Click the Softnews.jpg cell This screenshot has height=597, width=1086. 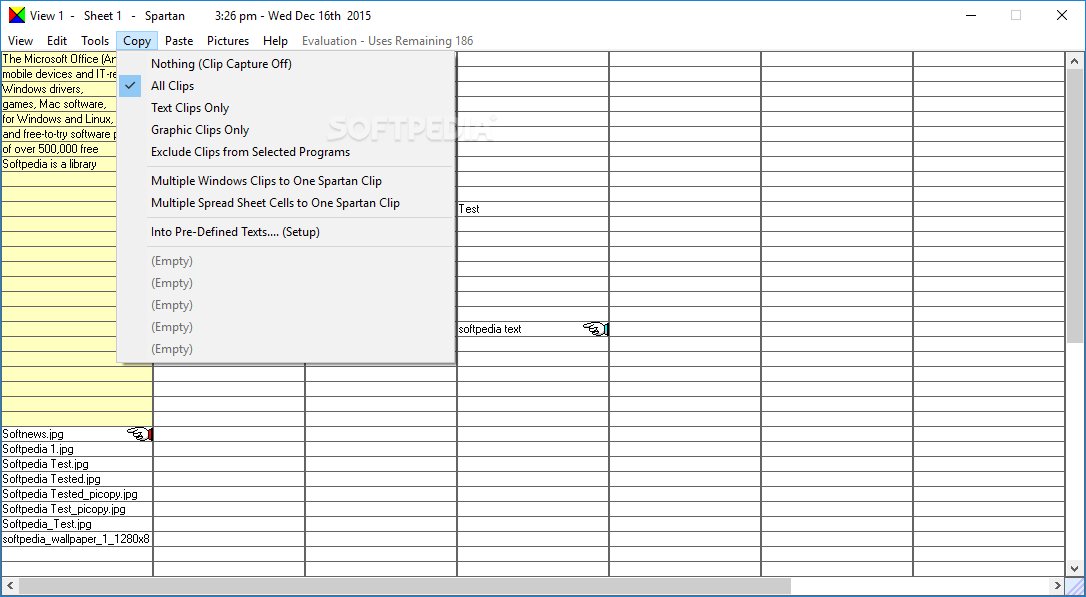tap(77, 434)
